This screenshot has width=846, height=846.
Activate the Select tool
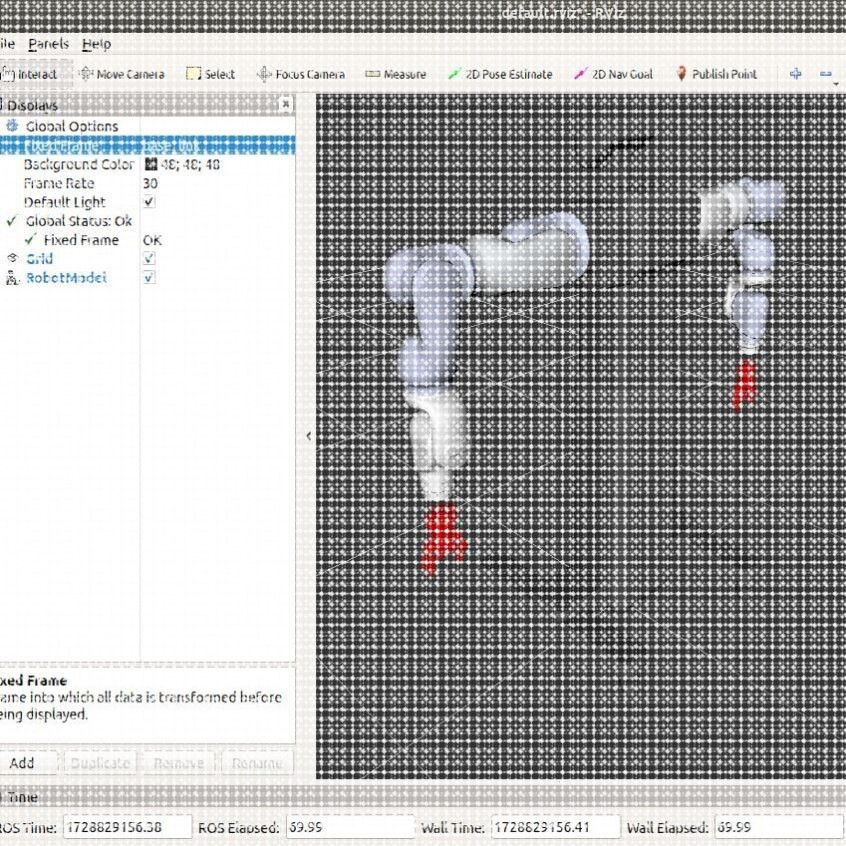tap(210, 74)
